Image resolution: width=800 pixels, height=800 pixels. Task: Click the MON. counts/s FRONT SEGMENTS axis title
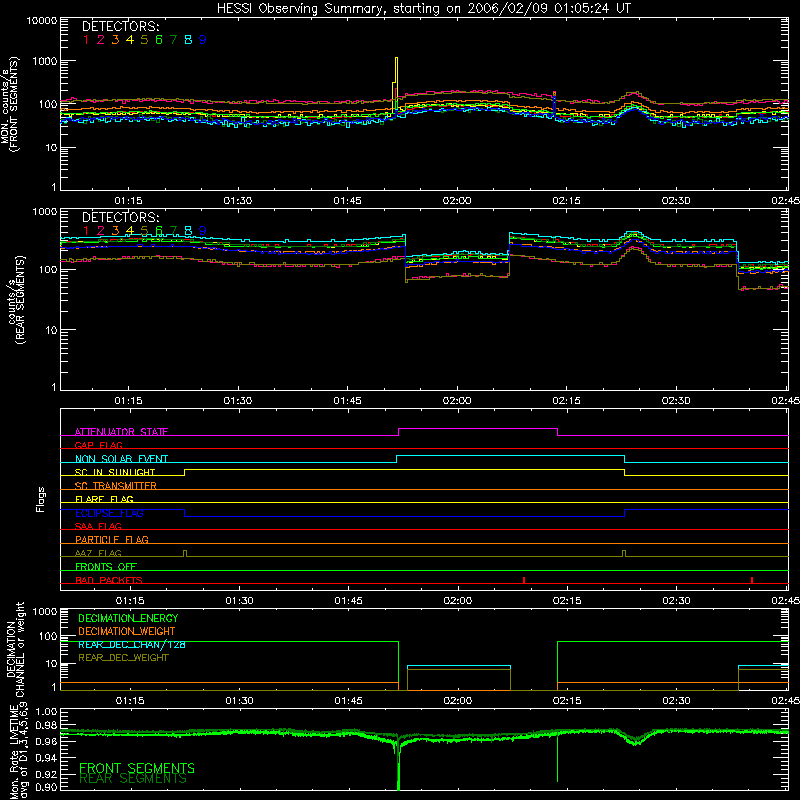tap(9, 104)
